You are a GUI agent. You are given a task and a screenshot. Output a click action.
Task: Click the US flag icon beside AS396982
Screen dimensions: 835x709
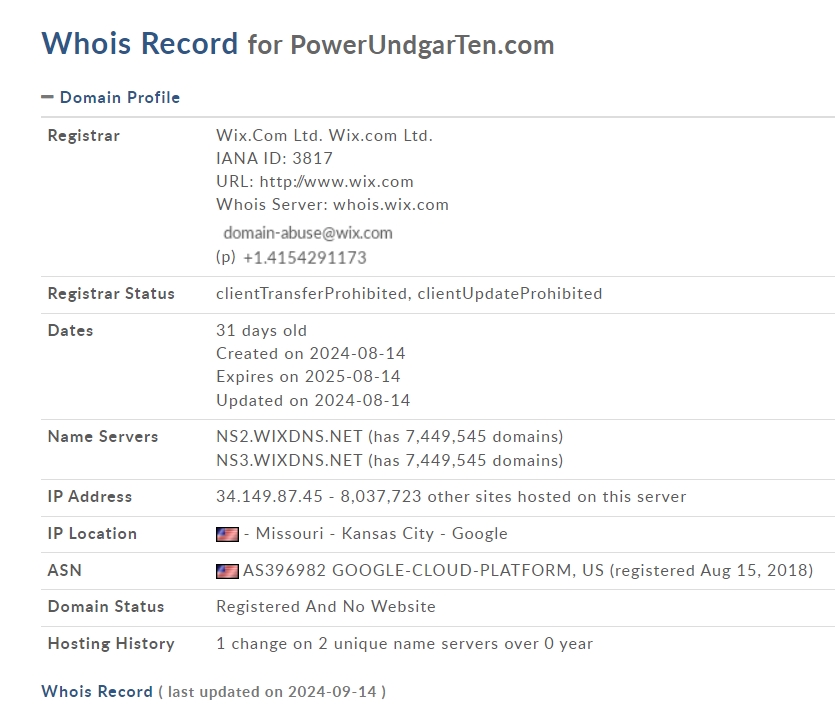tap(227, 571)
